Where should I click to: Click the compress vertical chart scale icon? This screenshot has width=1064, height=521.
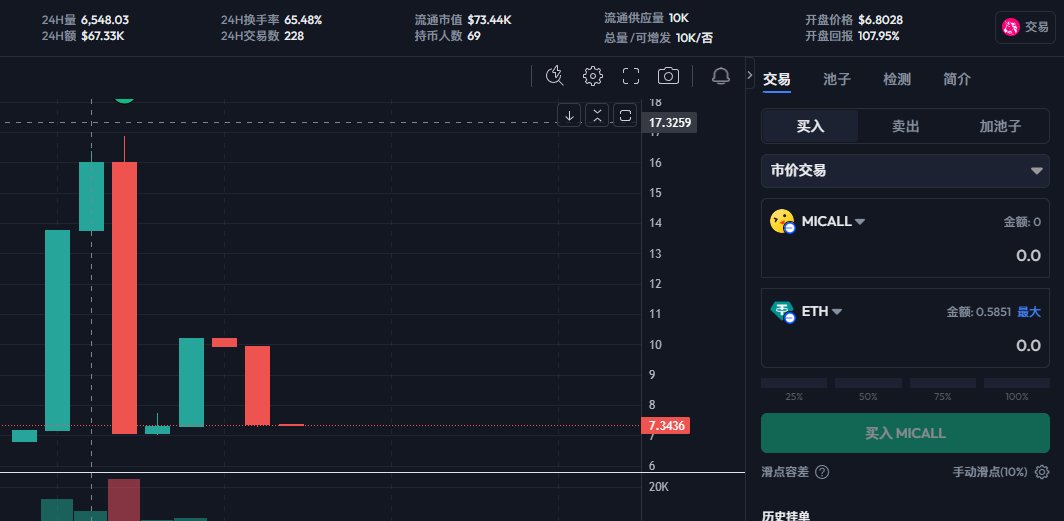[x=597, y=115]
